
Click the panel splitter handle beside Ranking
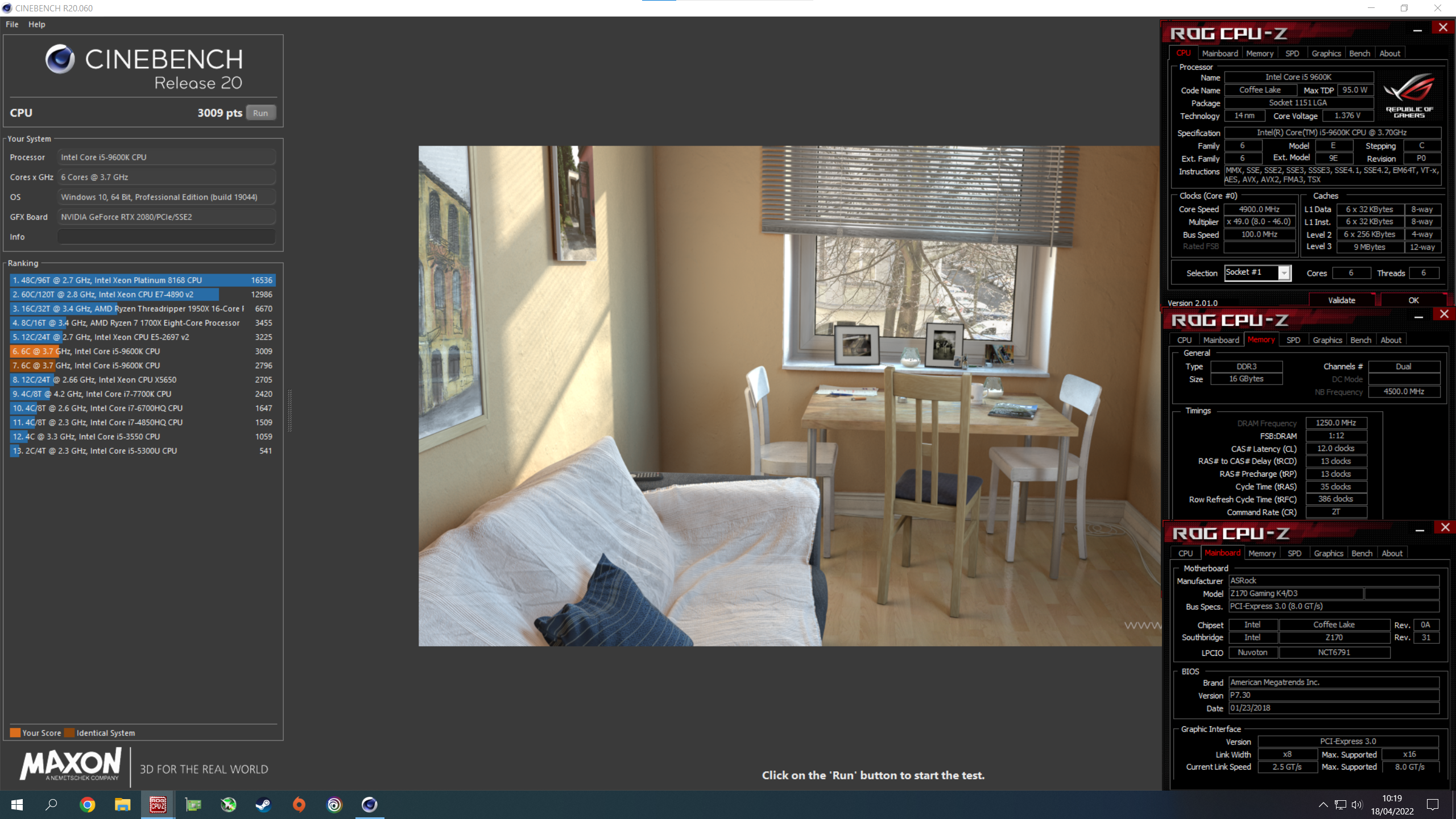pos(290,411)
